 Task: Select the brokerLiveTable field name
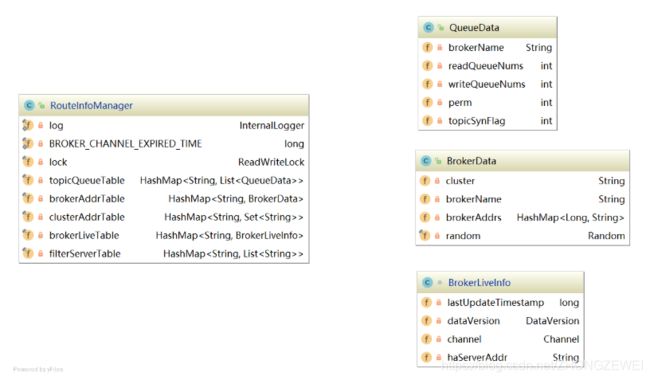click(x=84, y=235)
